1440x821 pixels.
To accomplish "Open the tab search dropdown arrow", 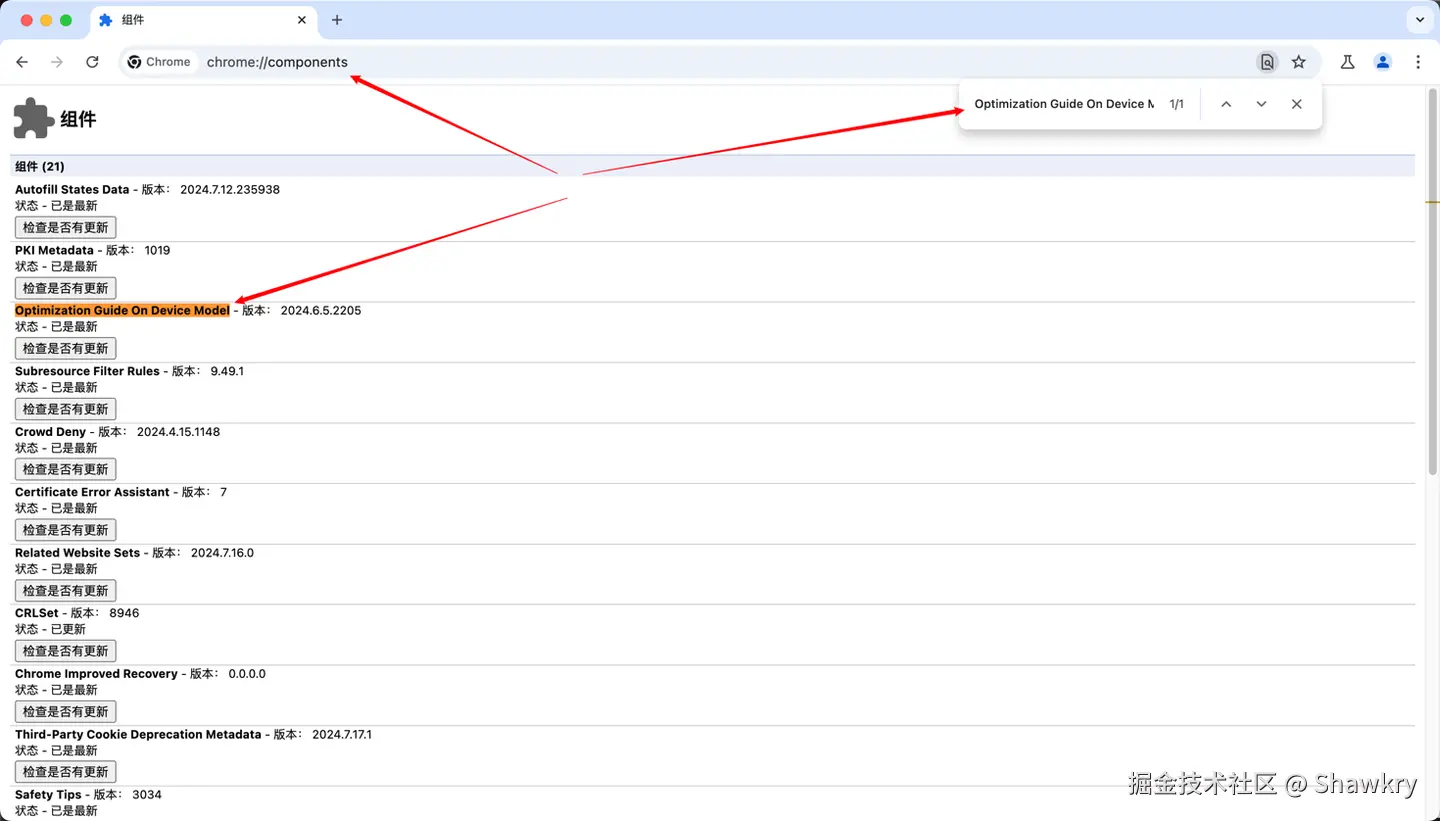I will click(x=1419, y=20).
